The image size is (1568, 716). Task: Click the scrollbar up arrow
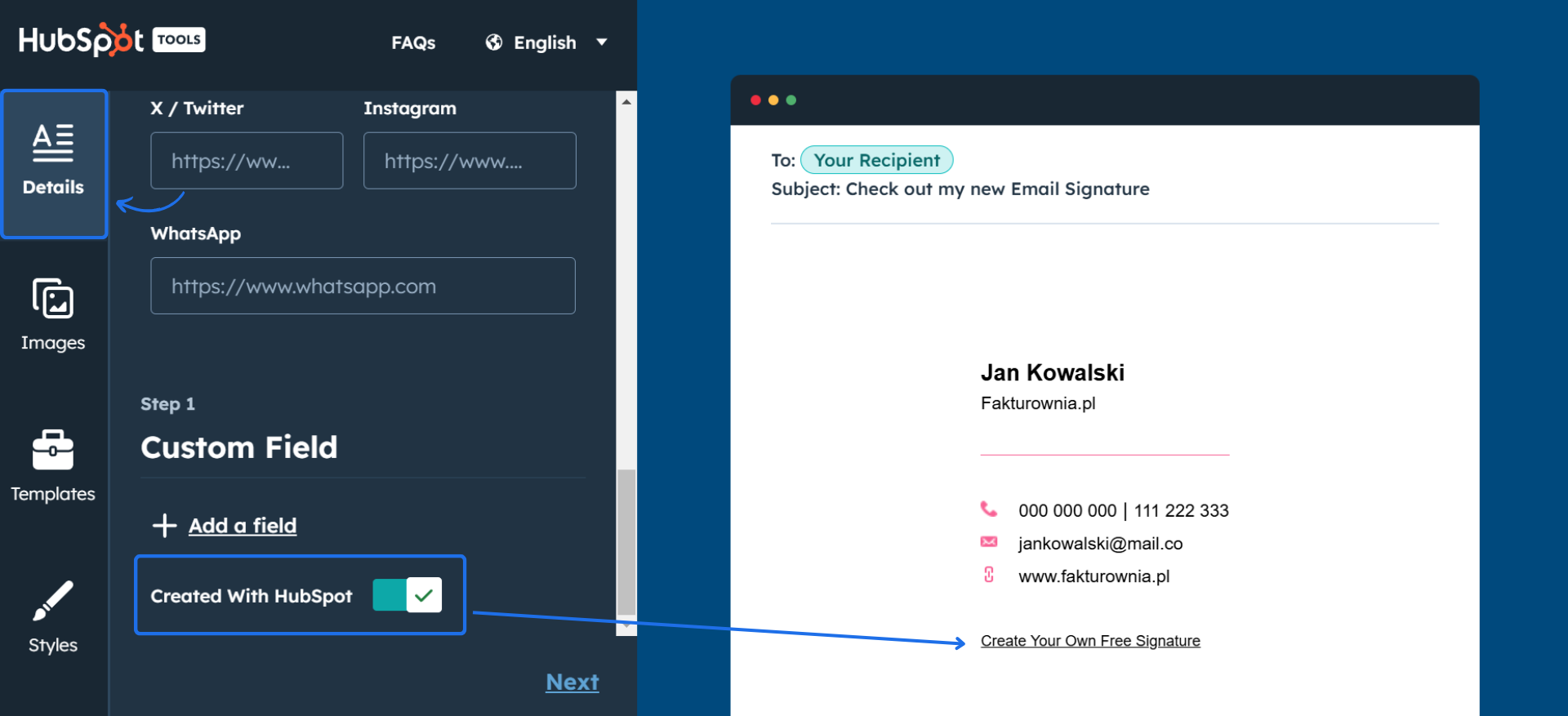coord(626,102)
